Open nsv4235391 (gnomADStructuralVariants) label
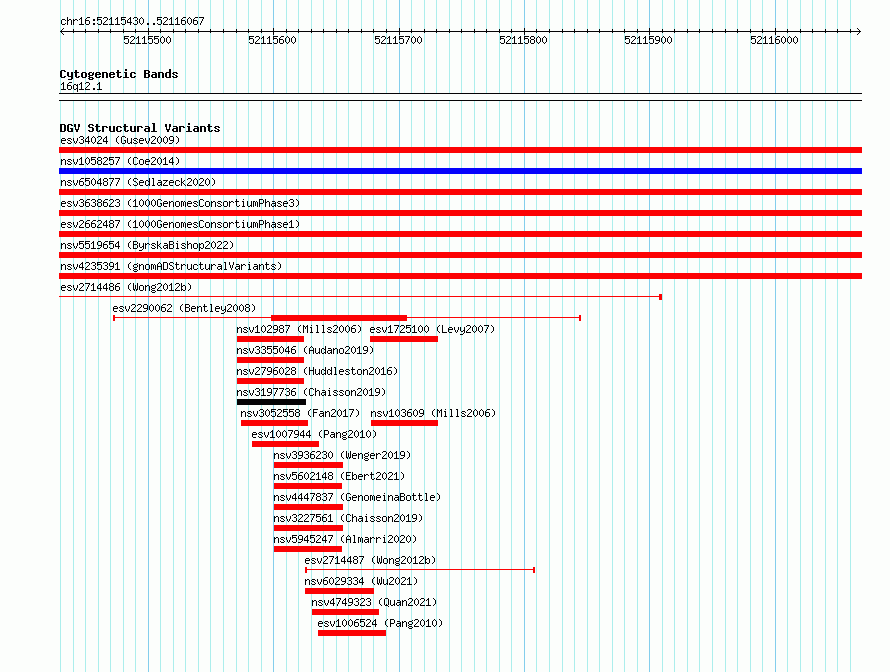 pyautogui.click(x=171, y=266)
